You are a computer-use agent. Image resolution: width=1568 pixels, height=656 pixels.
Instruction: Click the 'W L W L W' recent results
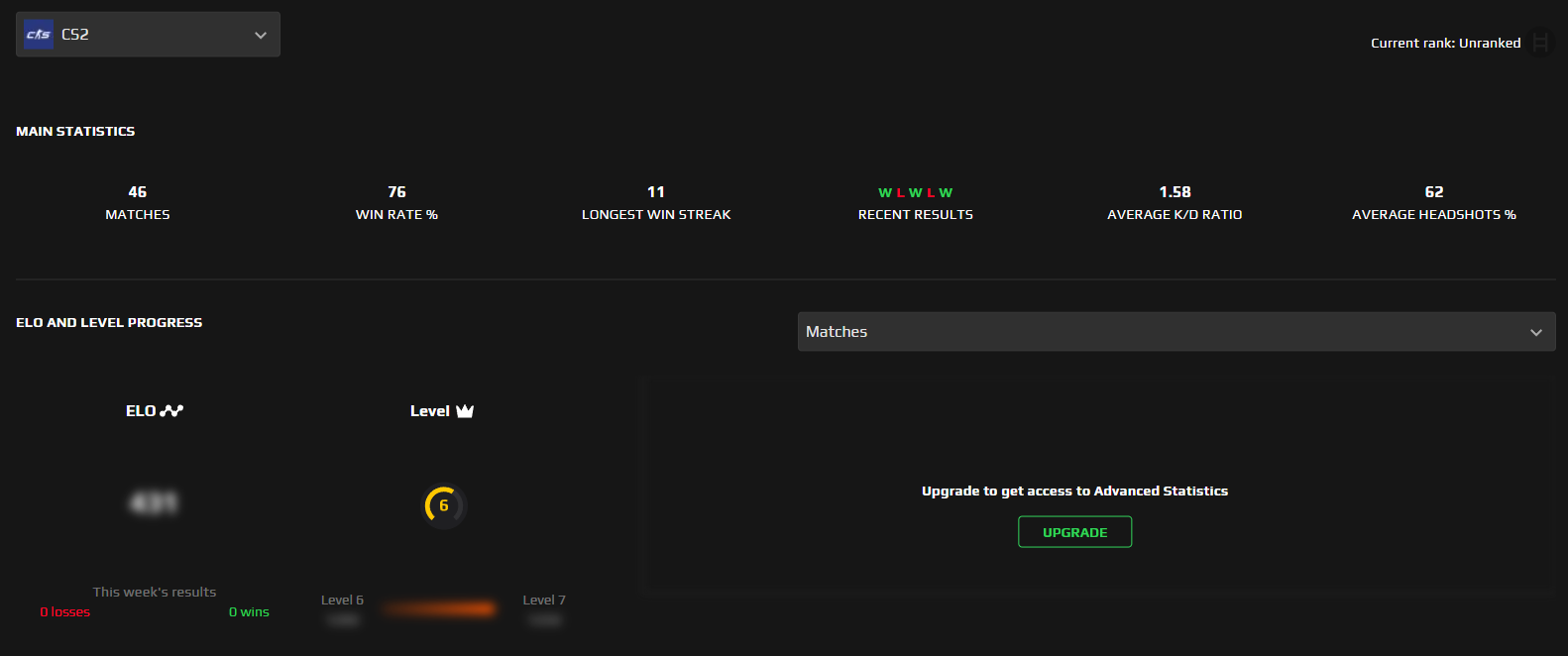[x=916, y=192]
